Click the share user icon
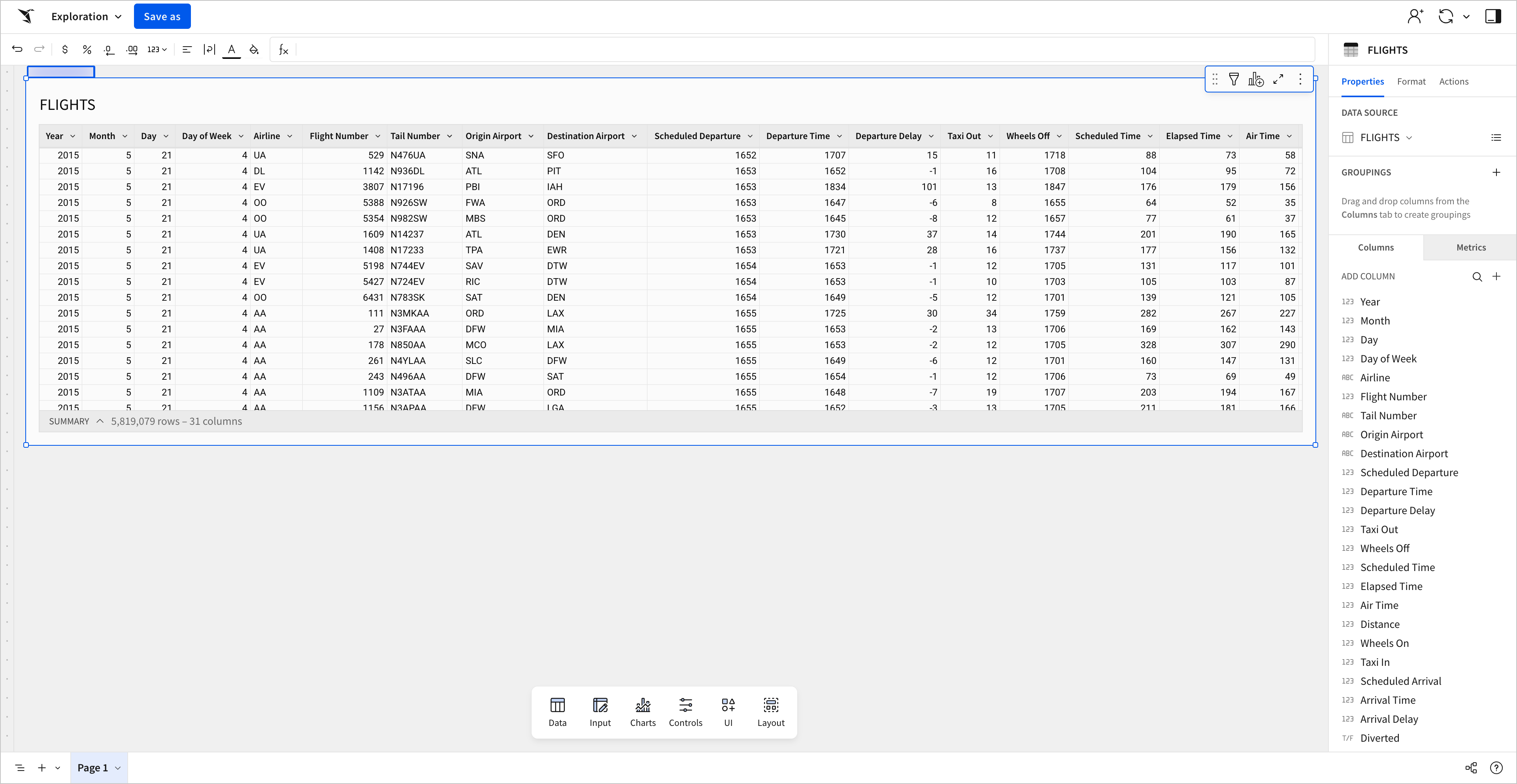The image size is (1517, 784). 1415,17
